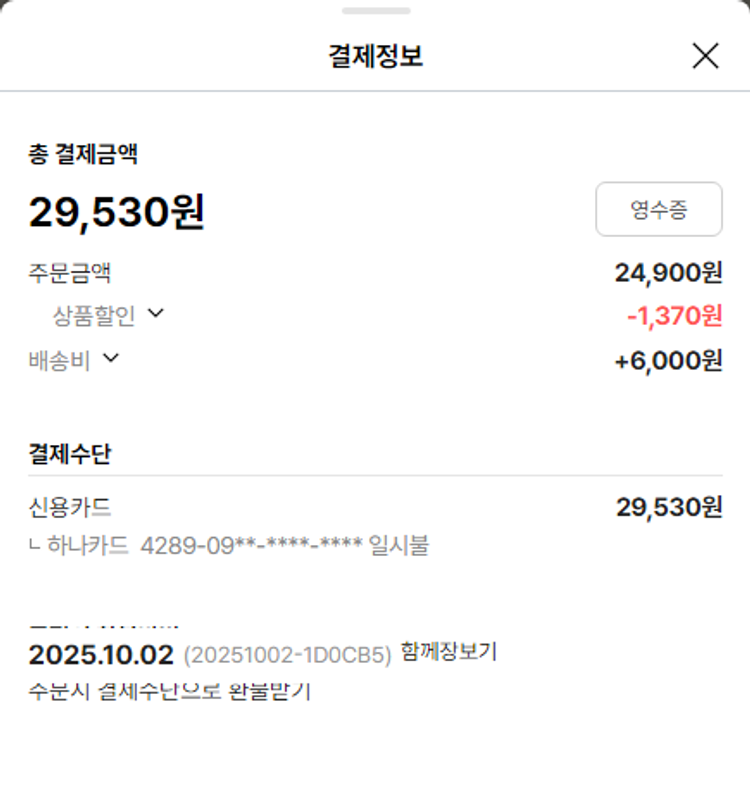The image size is (750, 810).
Task: Click the 신용카드 payment method label
Action: pyautogui.click(x=70, y=507)
